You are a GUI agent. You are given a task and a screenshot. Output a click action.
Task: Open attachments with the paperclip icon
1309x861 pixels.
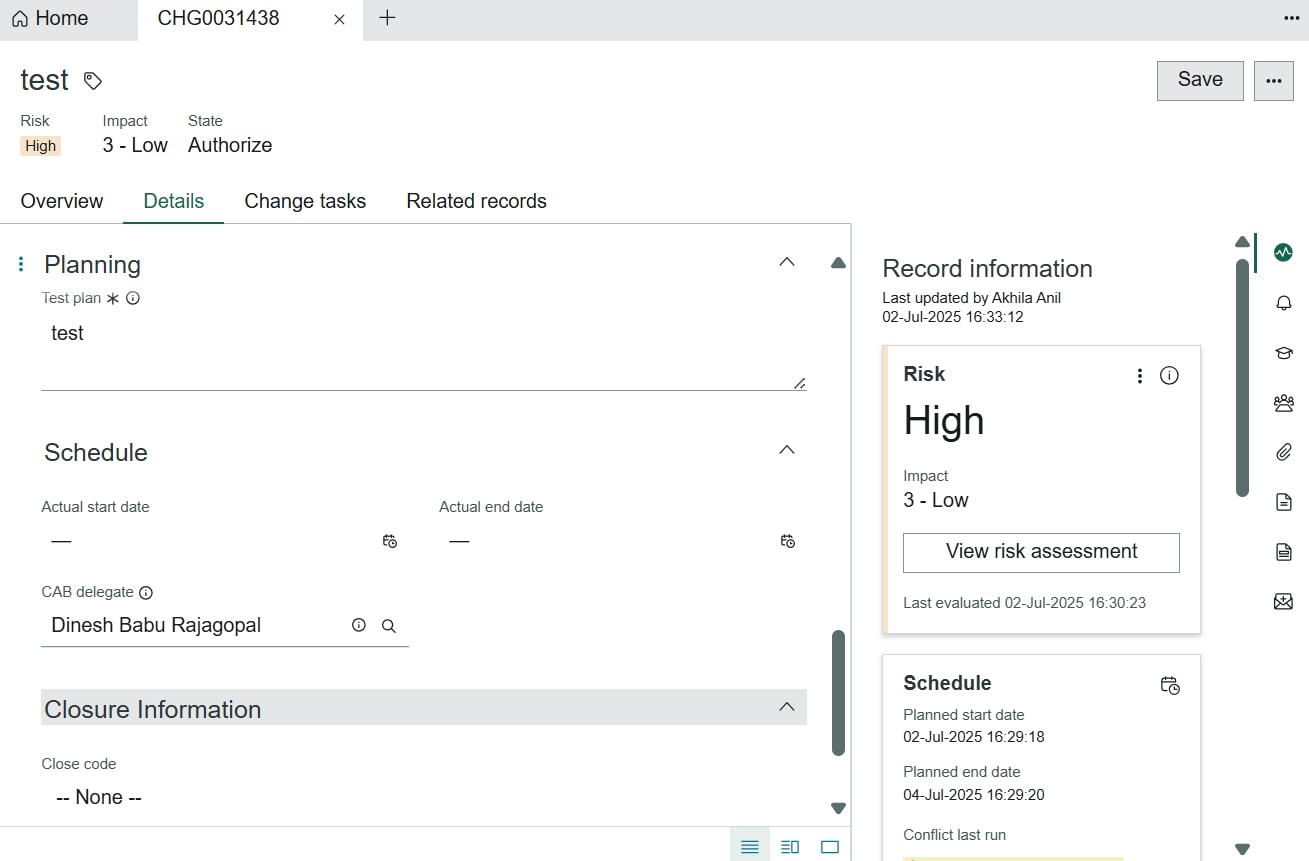coord(1283,452)
